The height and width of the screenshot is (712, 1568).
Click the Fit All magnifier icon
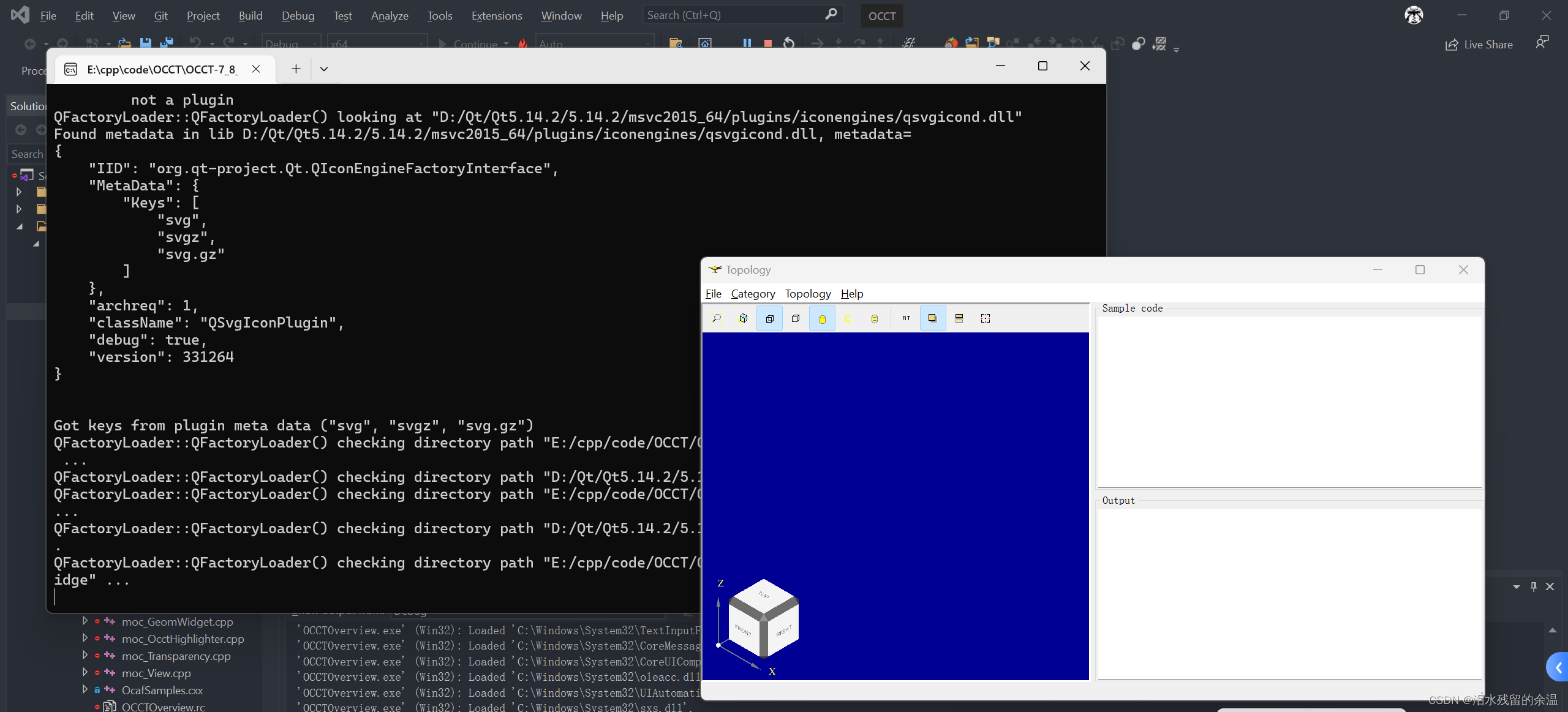[x=717, y=318]
